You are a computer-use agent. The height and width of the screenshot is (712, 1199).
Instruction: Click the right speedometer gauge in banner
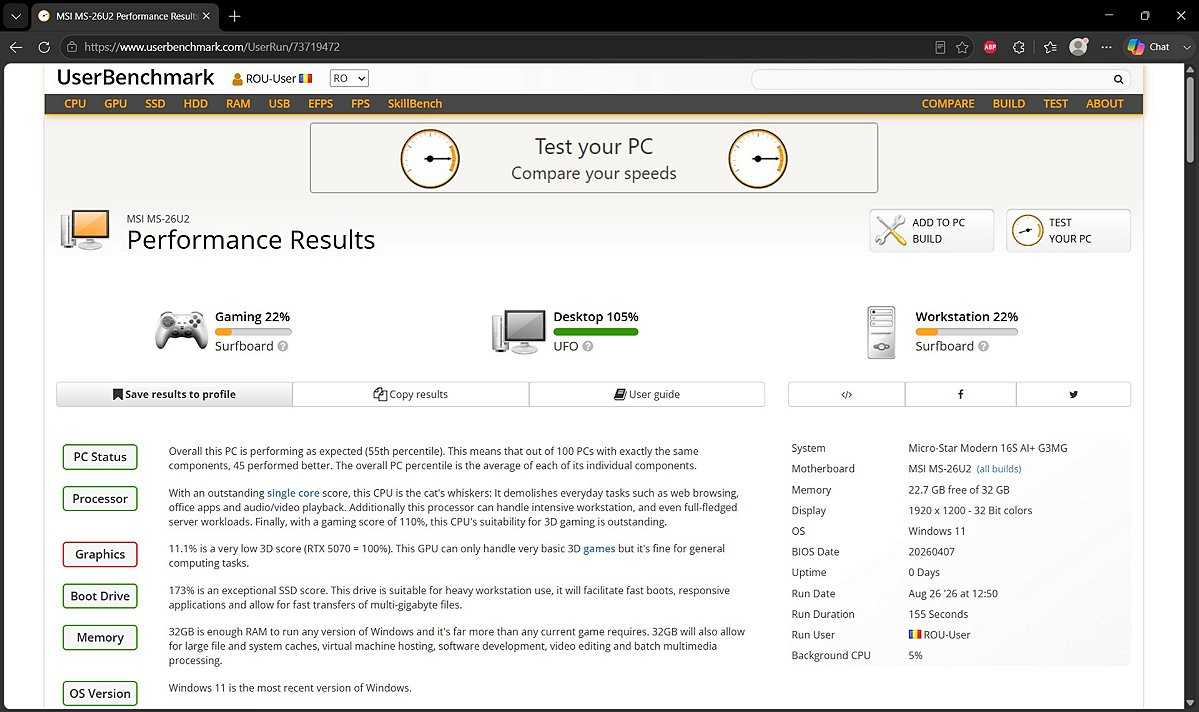click(x=757, y=158)
